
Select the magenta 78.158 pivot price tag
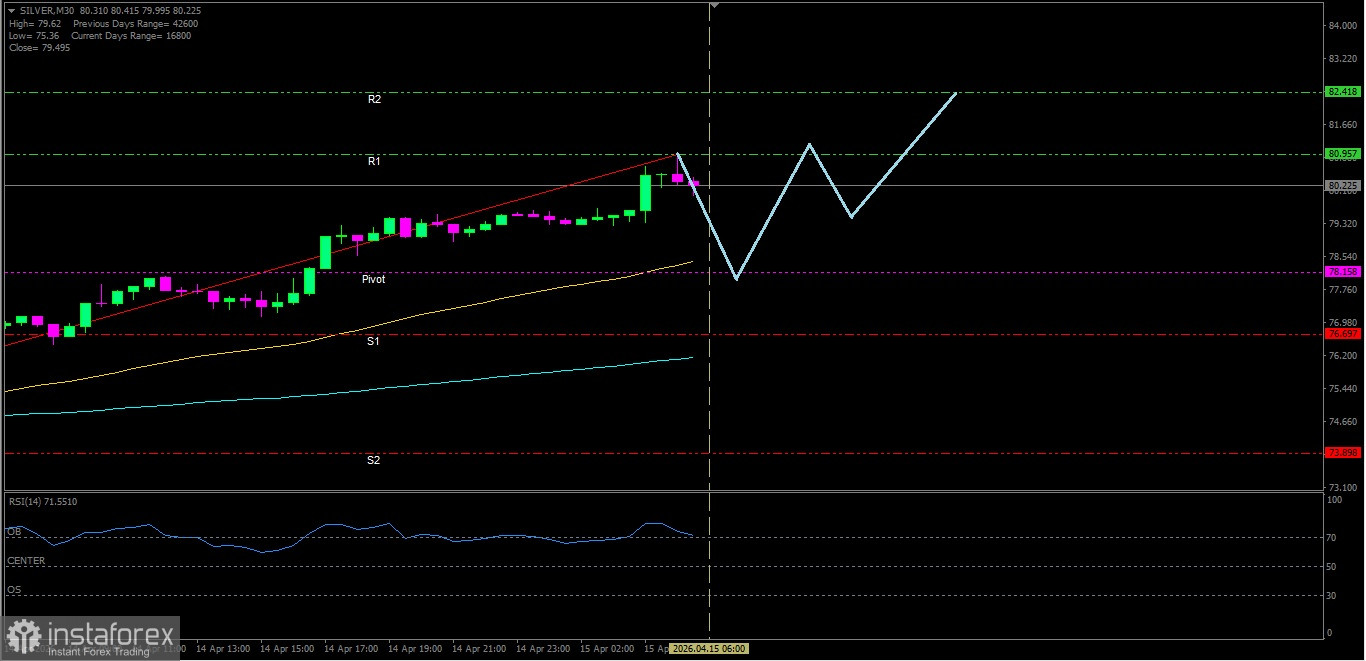click(1342, 272)
